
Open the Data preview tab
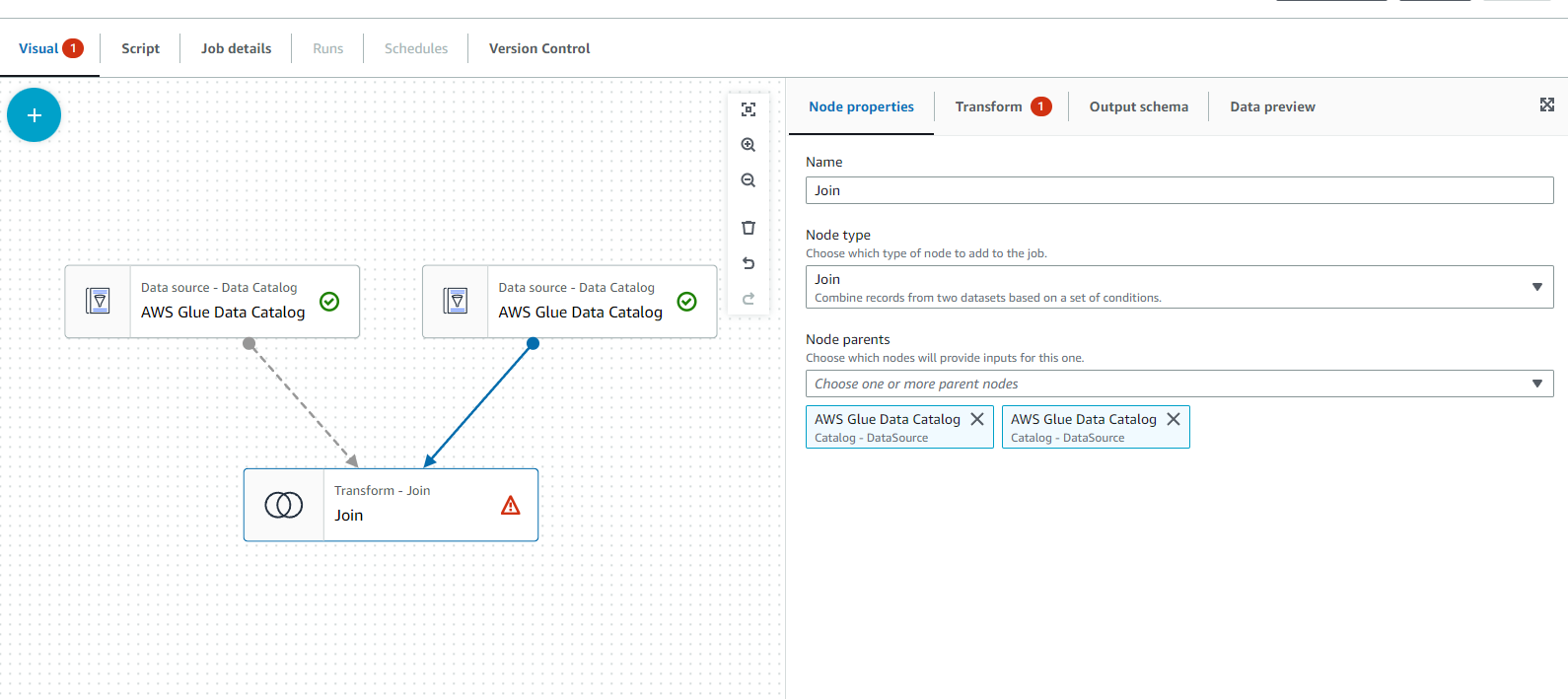click(1272, 106)
